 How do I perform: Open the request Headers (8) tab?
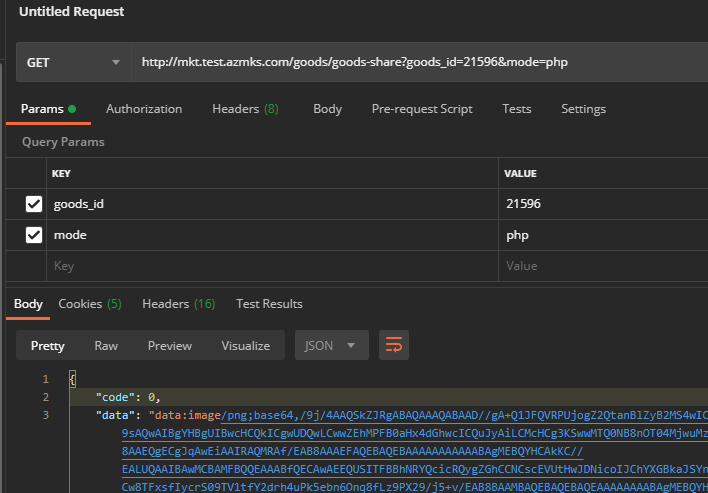(245, 109)
